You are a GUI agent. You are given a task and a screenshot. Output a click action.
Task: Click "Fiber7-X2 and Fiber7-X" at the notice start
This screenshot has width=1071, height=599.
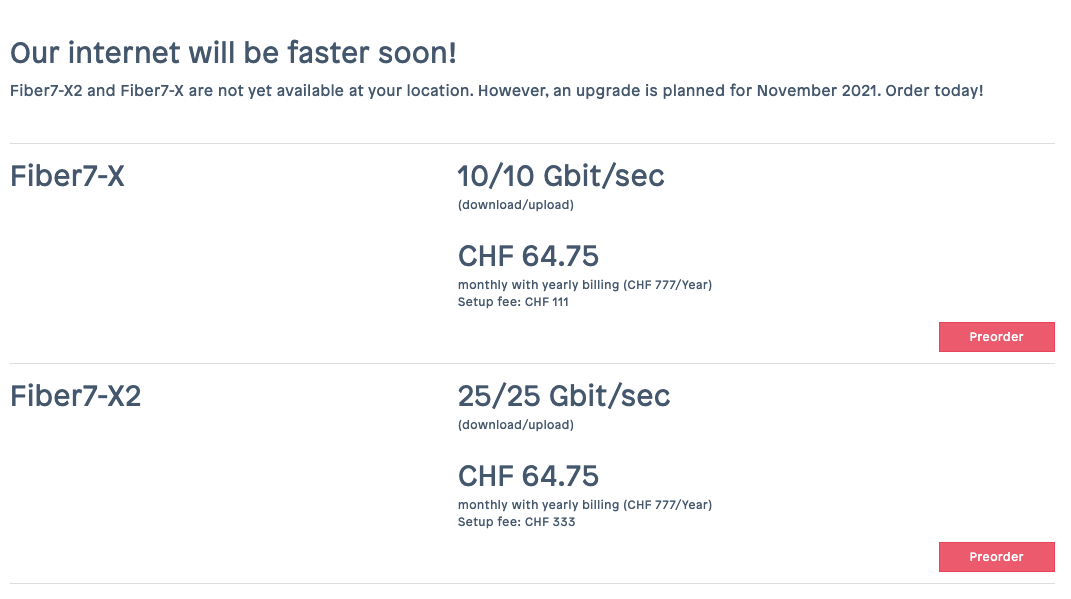tap(96, 91)
